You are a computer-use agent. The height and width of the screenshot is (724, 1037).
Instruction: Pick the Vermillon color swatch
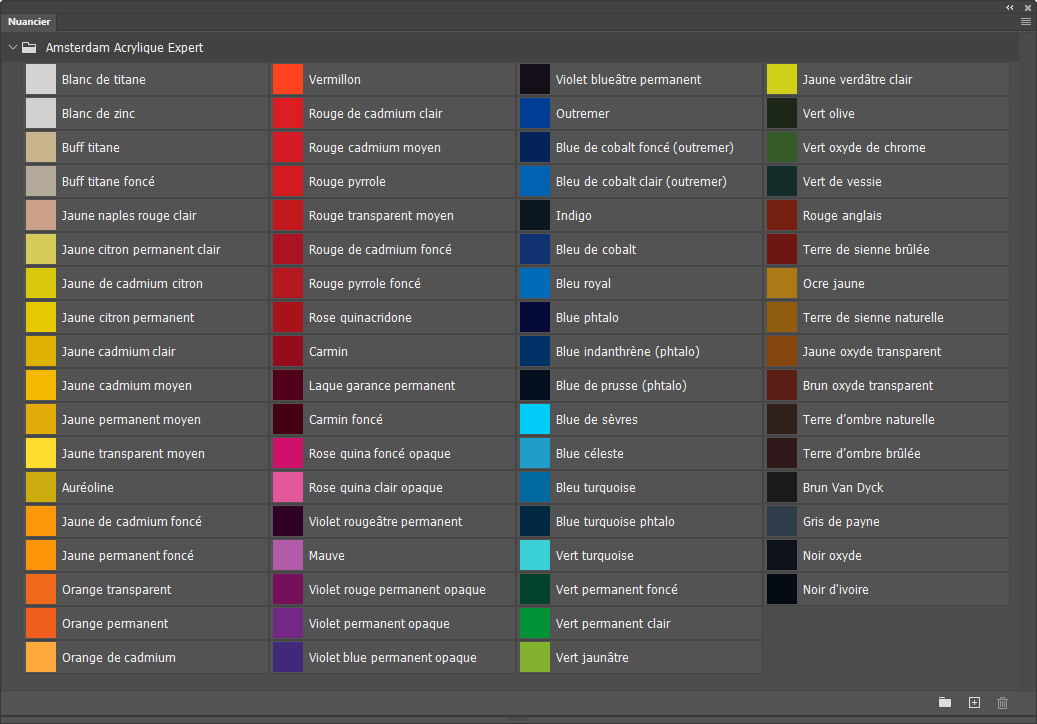pyautogui.click(x=288, y=79)
